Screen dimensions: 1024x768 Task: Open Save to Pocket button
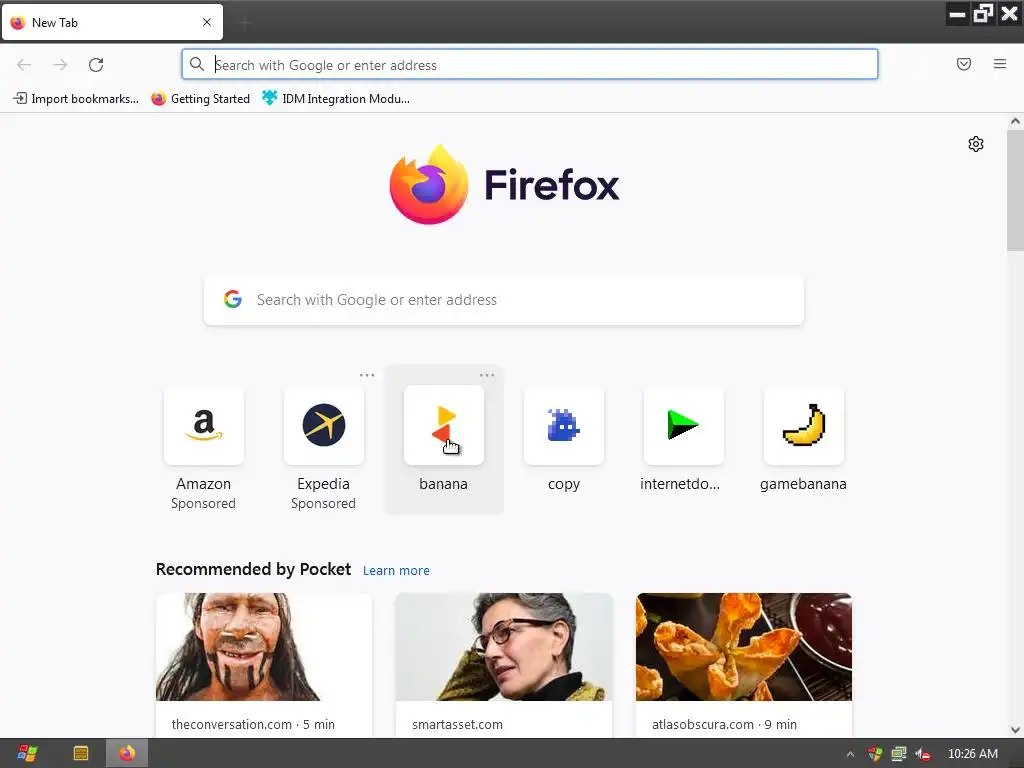coord(964,64)
